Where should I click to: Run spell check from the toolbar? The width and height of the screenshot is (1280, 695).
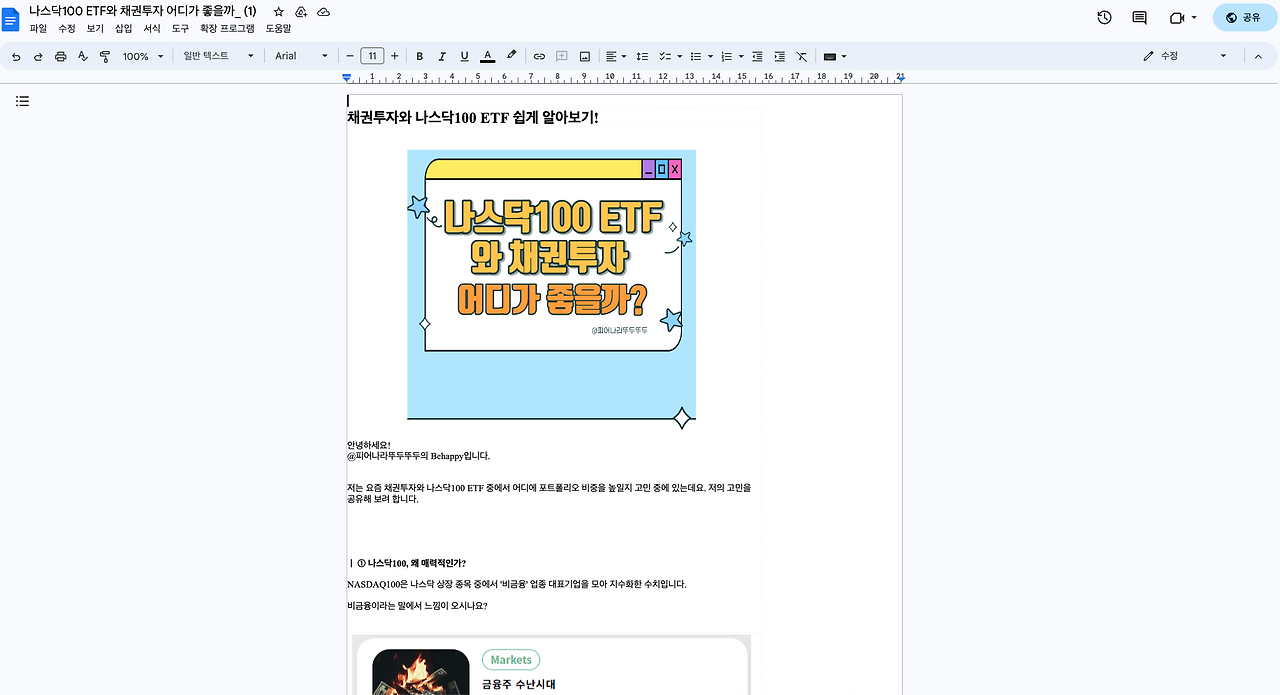tap(83, 56)
